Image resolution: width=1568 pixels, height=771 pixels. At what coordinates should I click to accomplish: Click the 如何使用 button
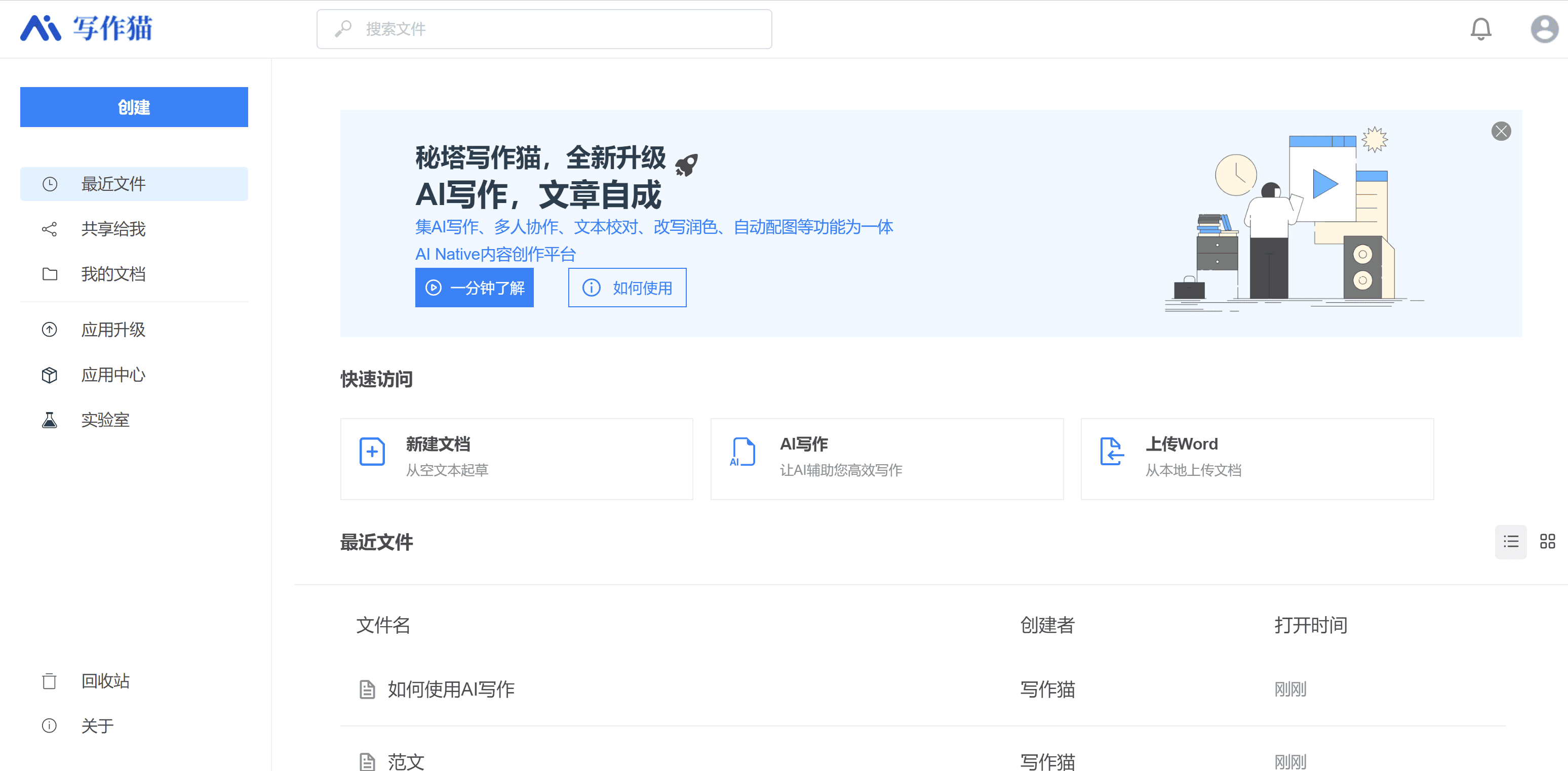[x=627, y=287]
